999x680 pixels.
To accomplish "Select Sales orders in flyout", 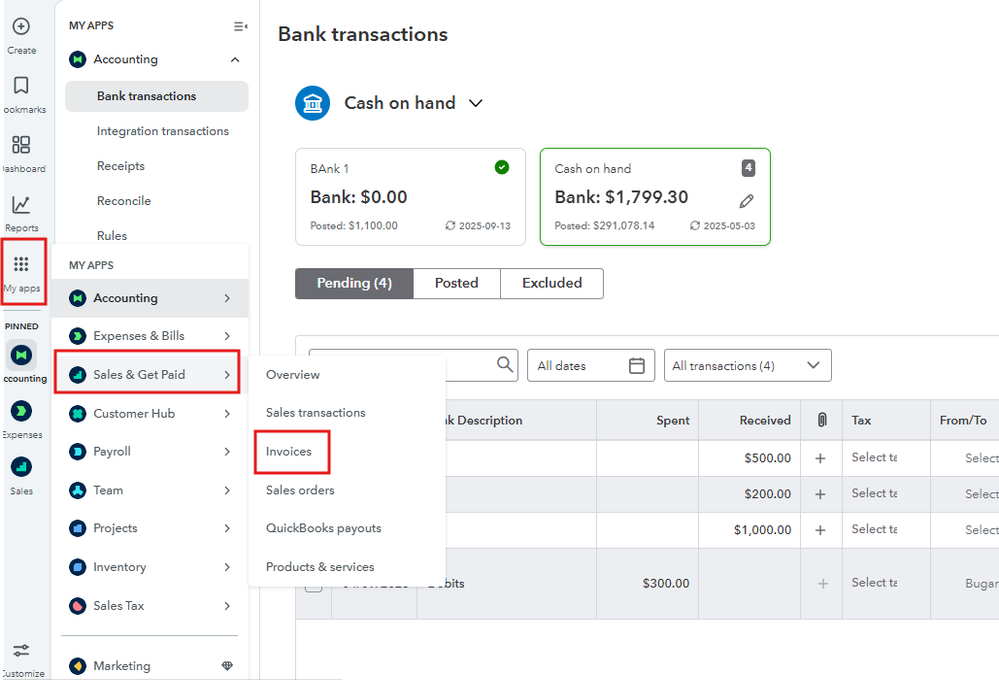I will click(x=299, y=490).
